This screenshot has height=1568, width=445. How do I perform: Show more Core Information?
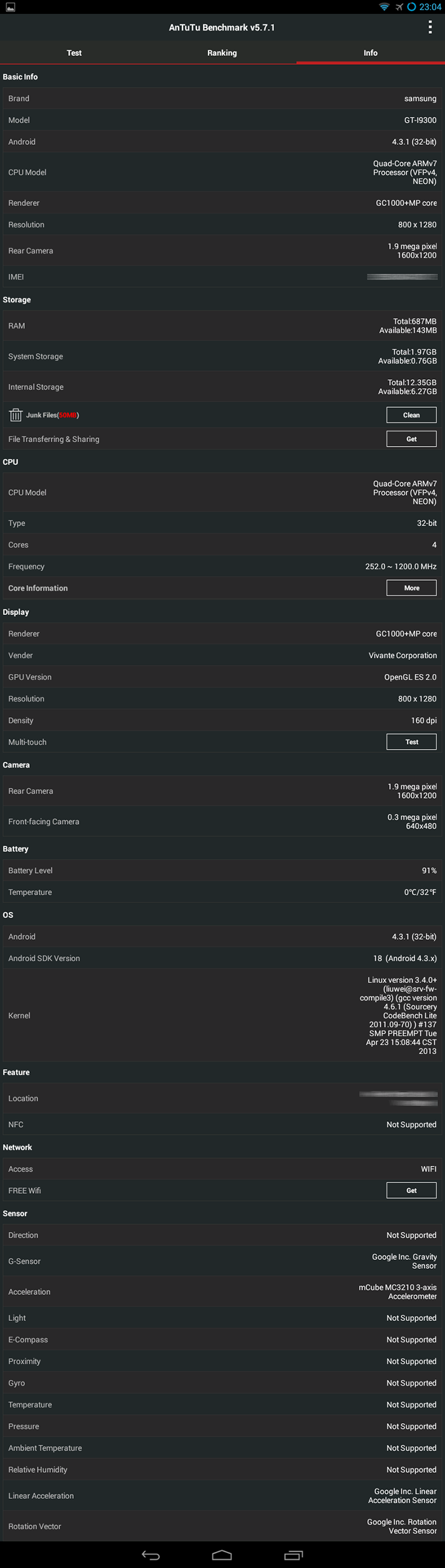(x=411, y=588)
